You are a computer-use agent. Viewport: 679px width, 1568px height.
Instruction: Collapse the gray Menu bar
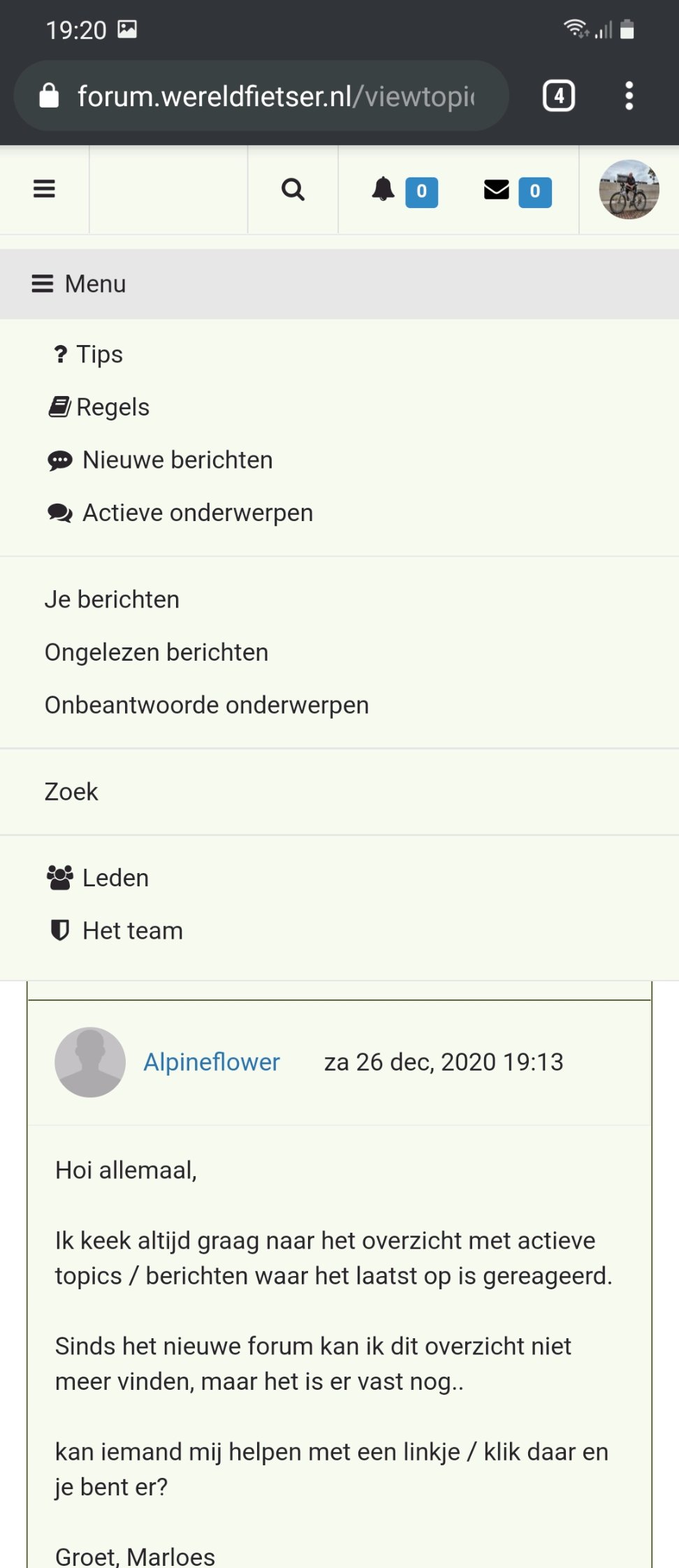pos(79,284)
